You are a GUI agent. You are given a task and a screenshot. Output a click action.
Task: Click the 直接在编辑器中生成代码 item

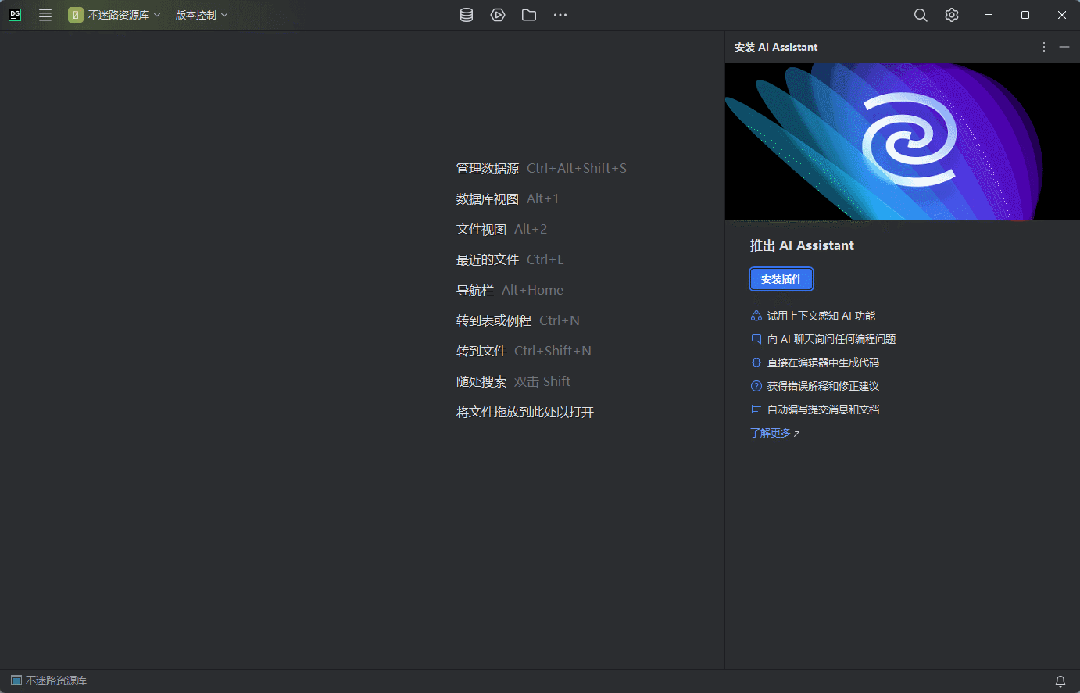point(823,362)
